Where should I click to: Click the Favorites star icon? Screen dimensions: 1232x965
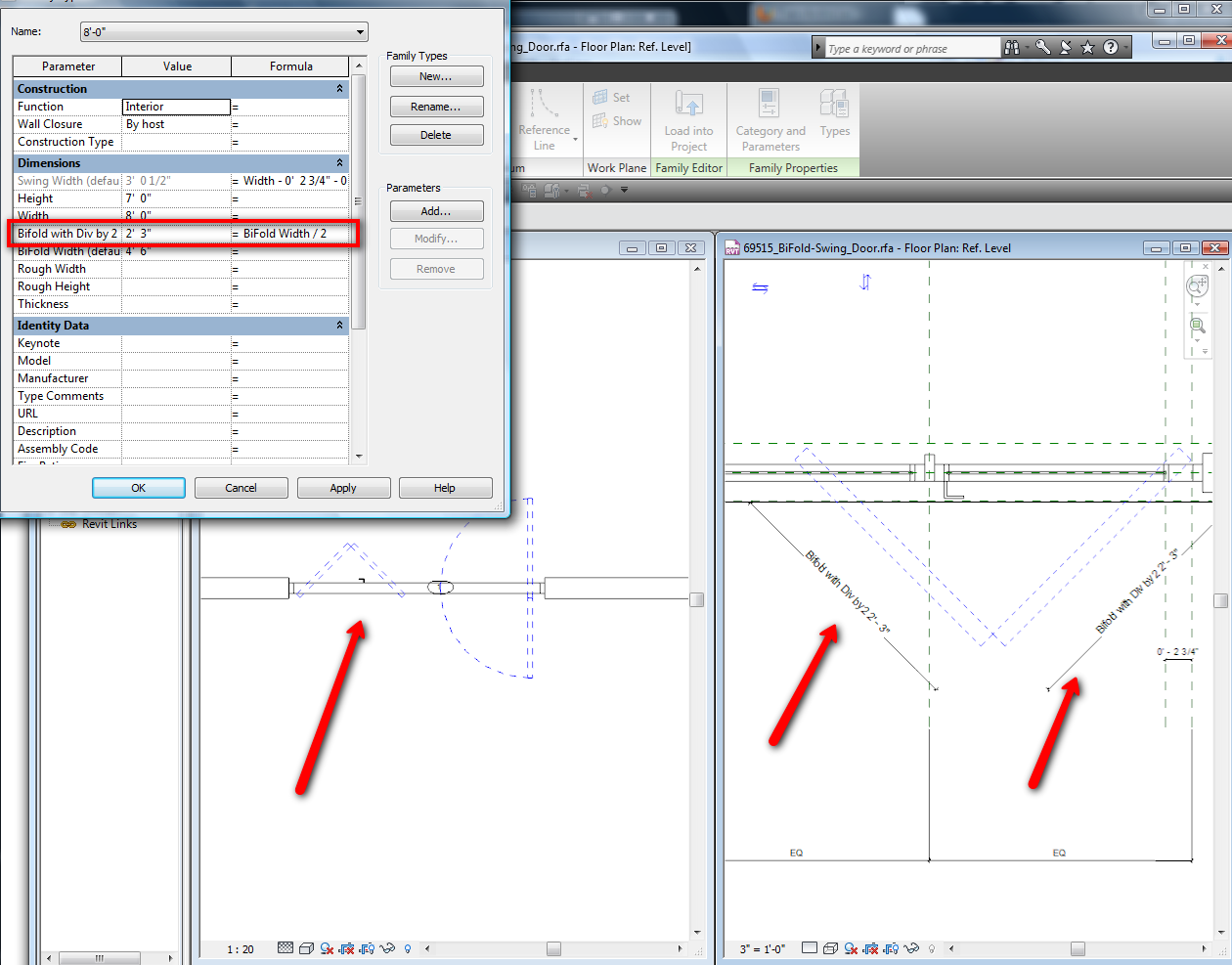click(1087, 48)
